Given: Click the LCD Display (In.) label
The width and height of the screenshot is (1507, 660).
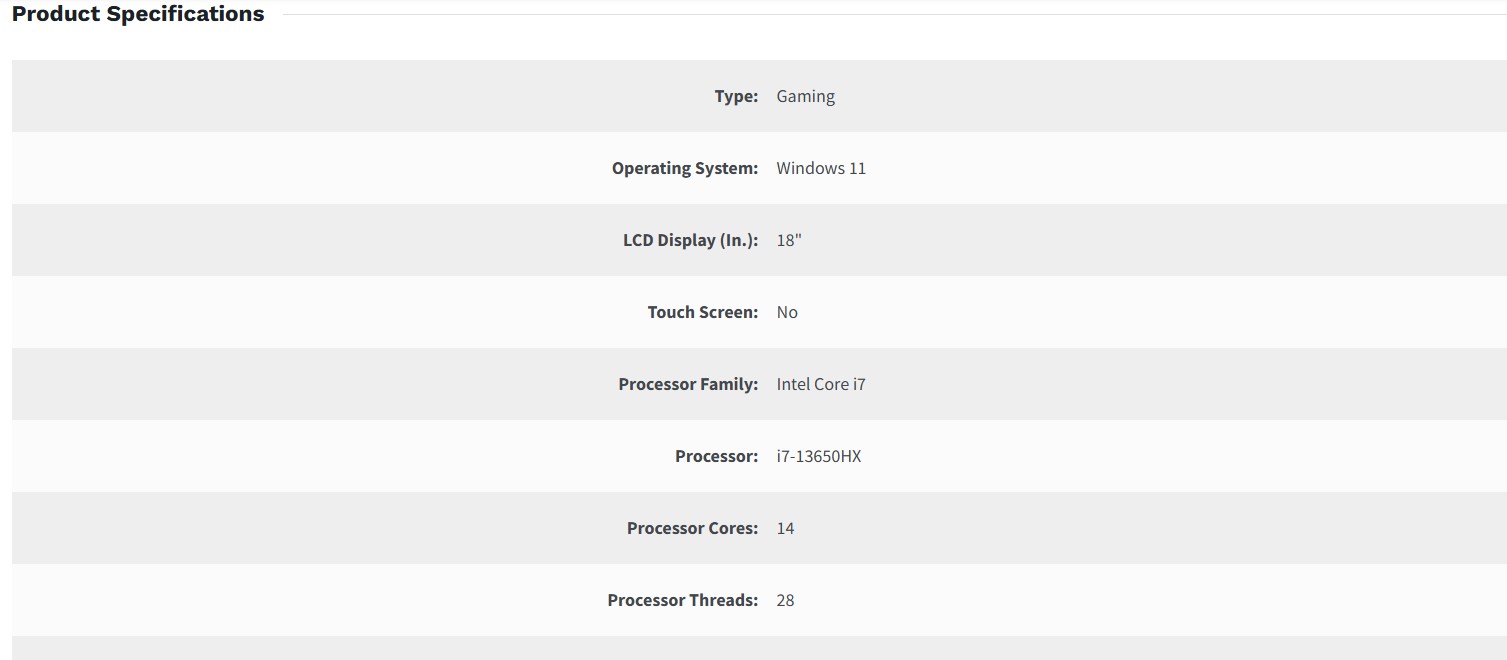Looking at the screenshot, I should 690,240.
